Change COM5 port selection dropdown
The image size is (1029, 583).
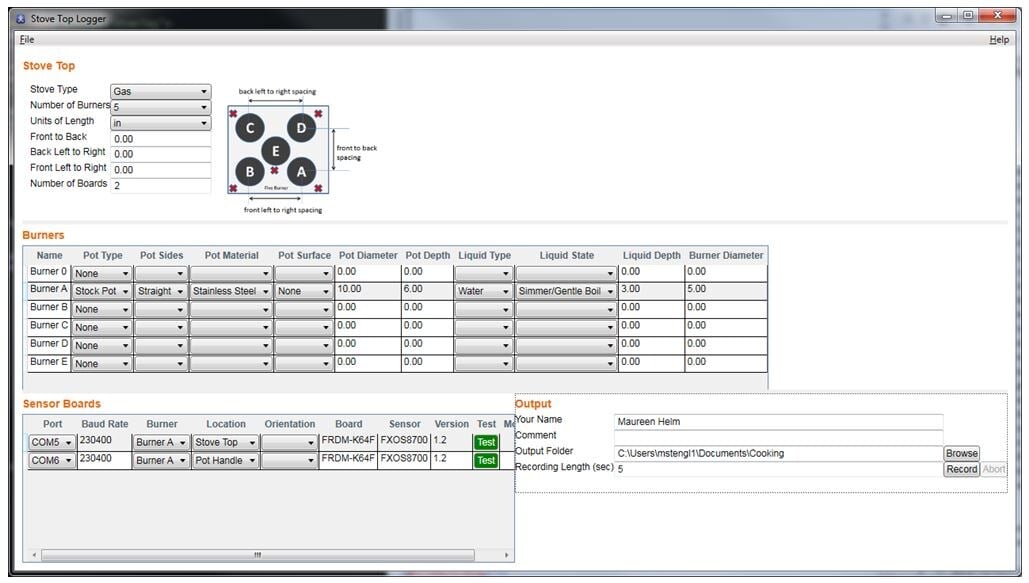[52, 442]
